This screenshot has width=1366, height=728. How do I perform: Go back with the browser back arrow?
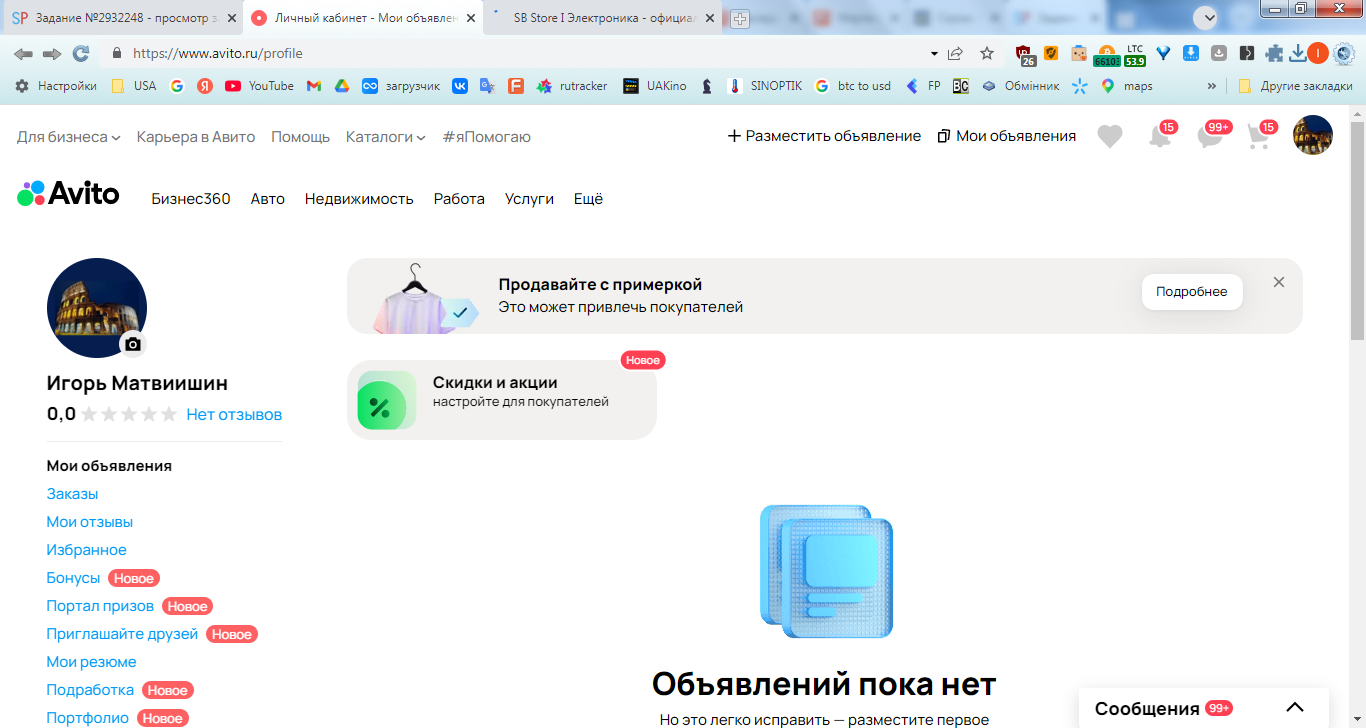pos(23,53)
